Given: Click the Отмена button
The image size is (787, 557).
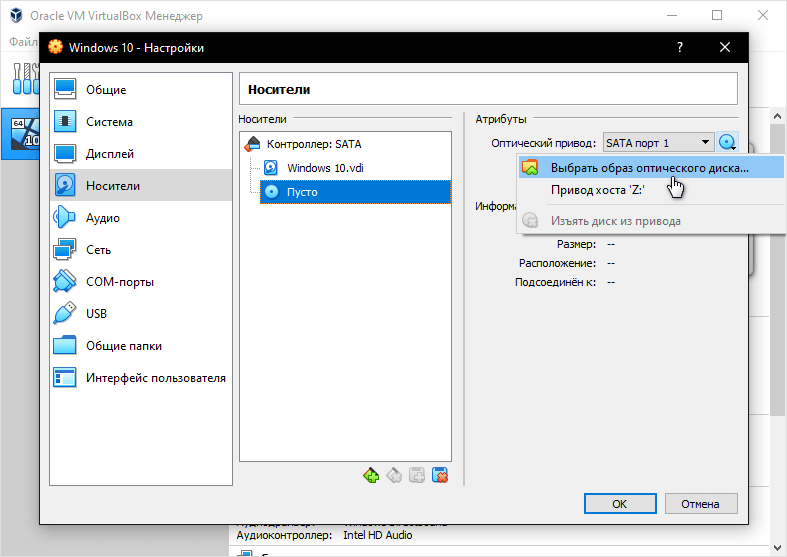Looking at the screenshot, I should point(701,504).
